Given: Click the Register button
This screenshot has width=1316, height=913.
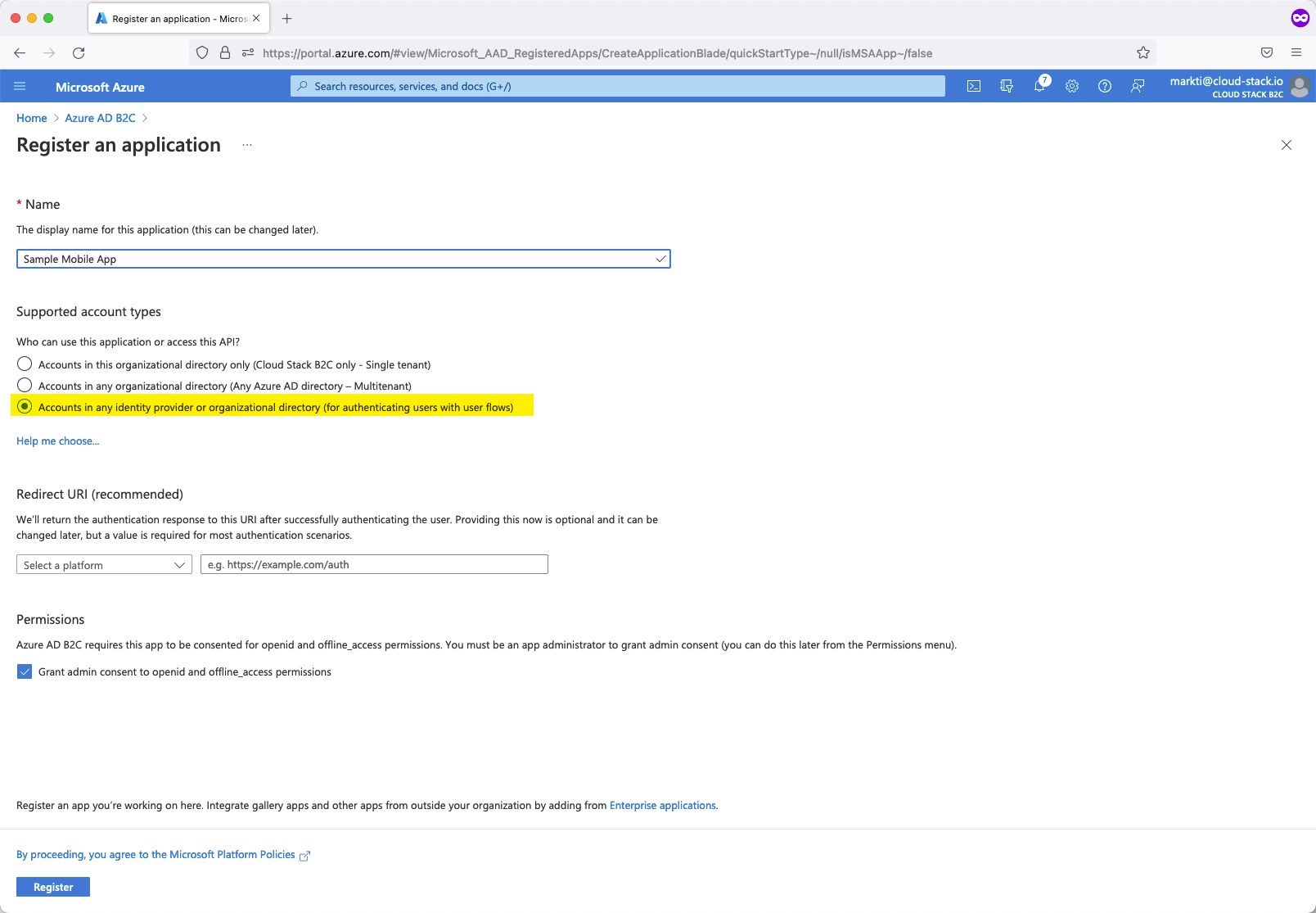Looking at the screenshot, I should click(53, 888).
